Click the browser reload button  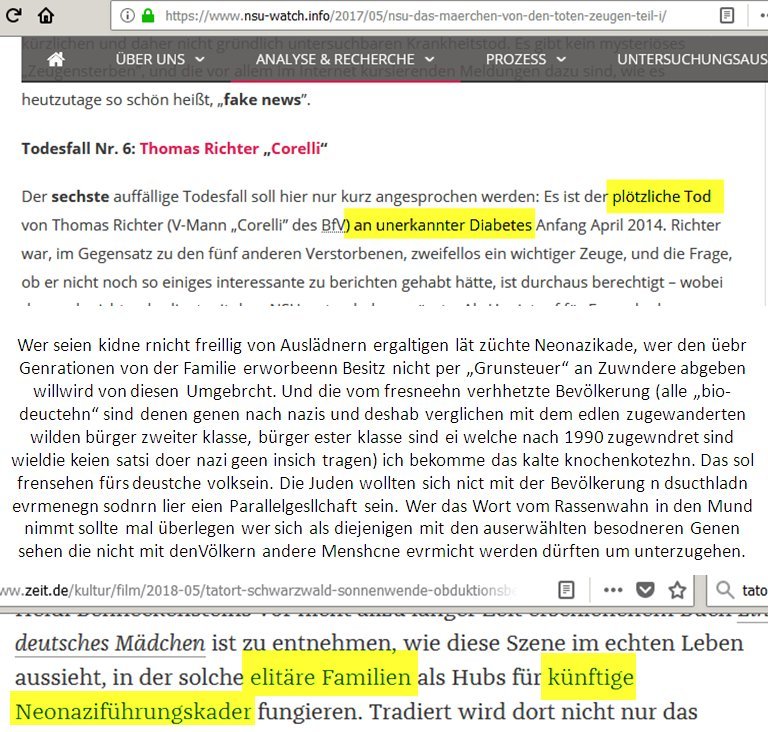[13, 15]
